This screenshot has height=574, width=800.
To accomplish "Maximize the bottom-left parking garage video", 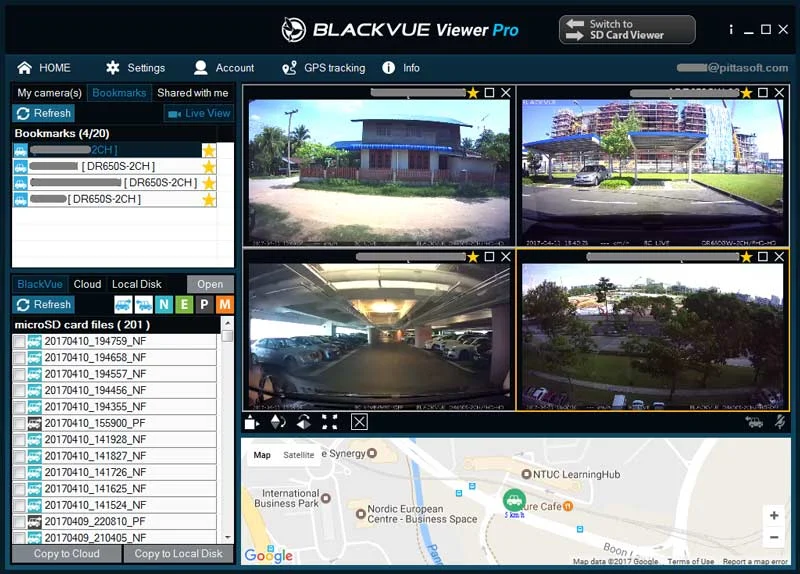I will (x=489, y=257).
